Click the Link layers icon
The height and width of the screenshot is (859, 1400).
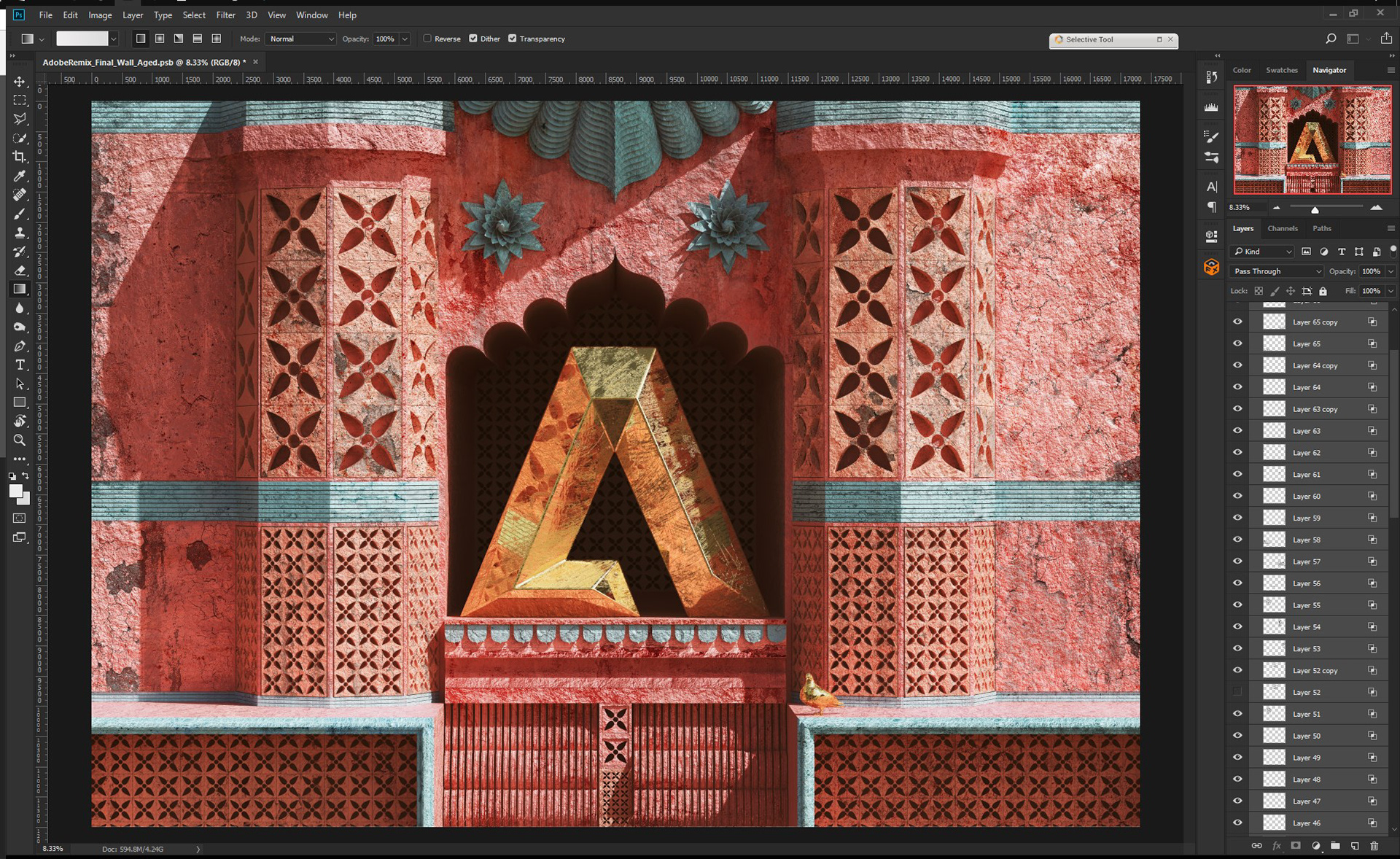1257,846
